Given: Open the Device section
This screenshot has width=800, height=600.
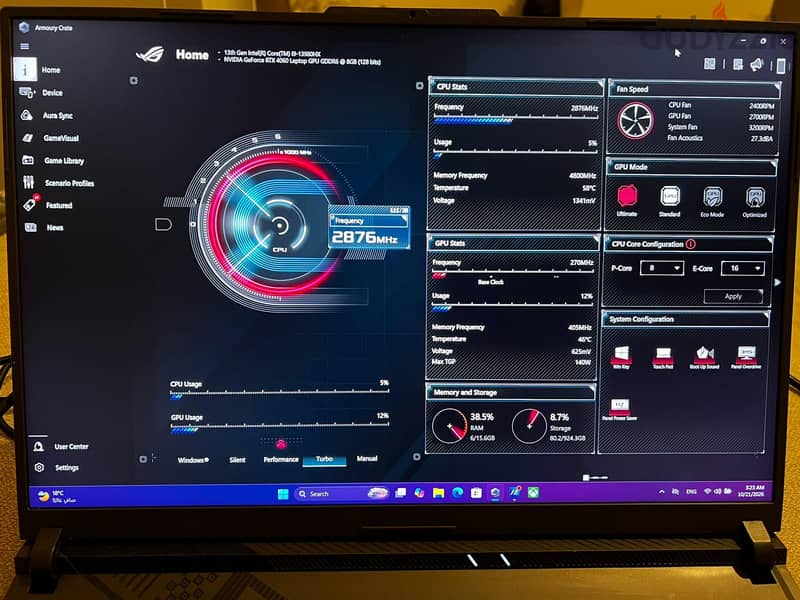Looking at the screenshot, I should tap(41, 93).
